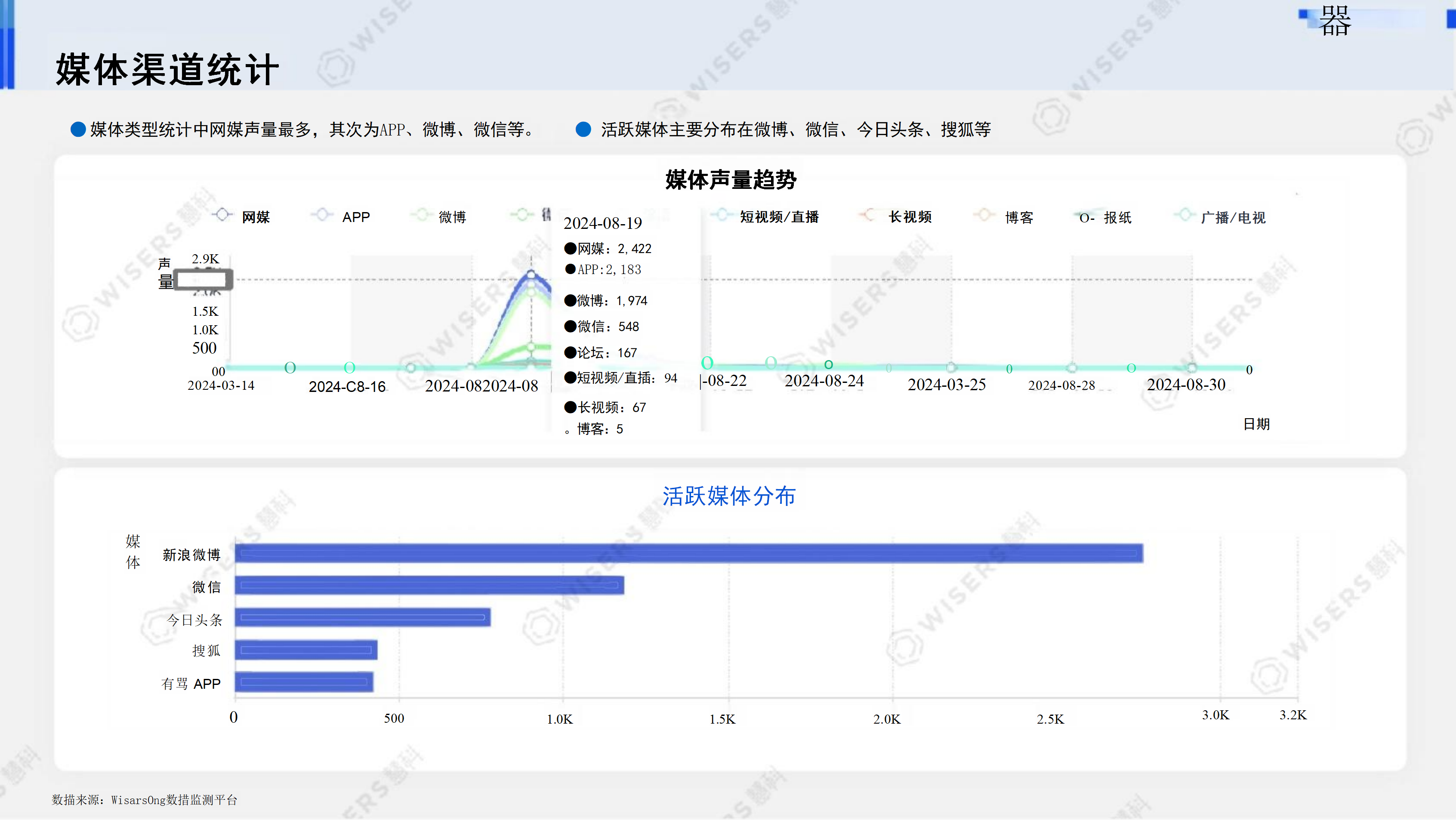Viewport: 1456px width, 820px height.
Task: Click the 新浪微博 bar in the chart
Action: (x=689, y=553)
